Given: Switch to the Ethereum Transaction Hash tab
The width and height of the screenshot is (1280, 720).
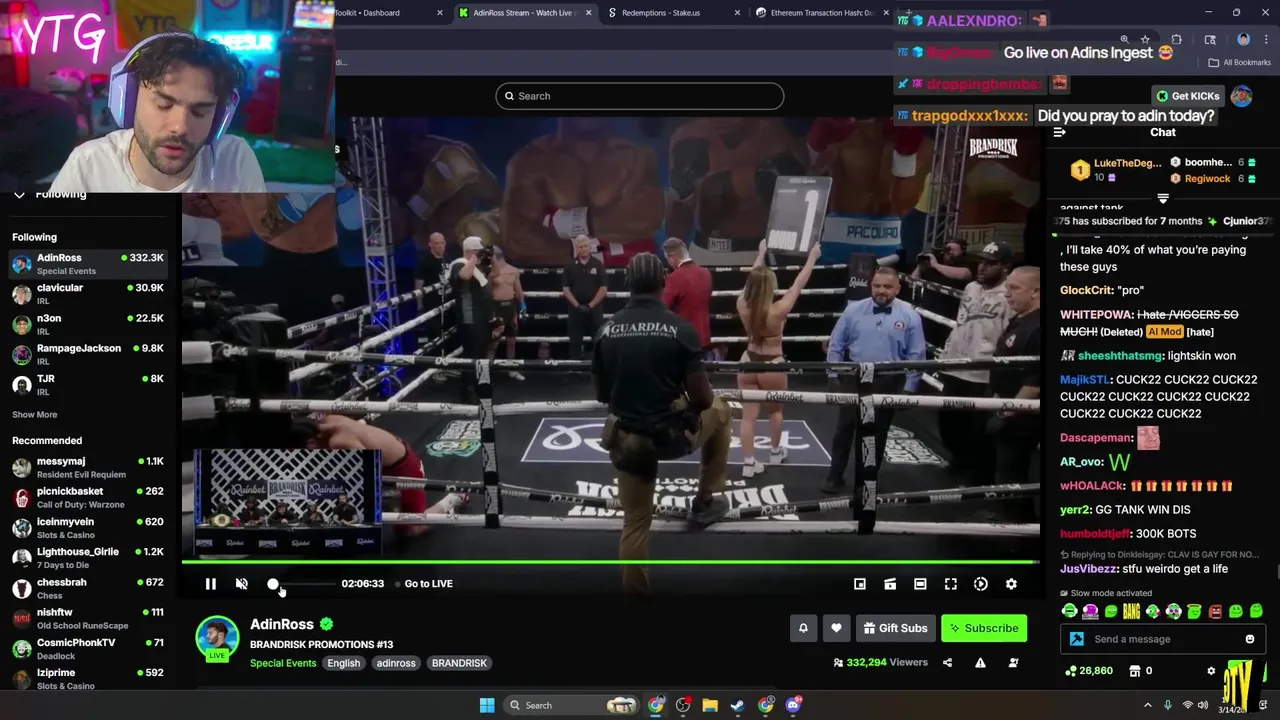Looking at the screenshot, I should pos(820,13).
